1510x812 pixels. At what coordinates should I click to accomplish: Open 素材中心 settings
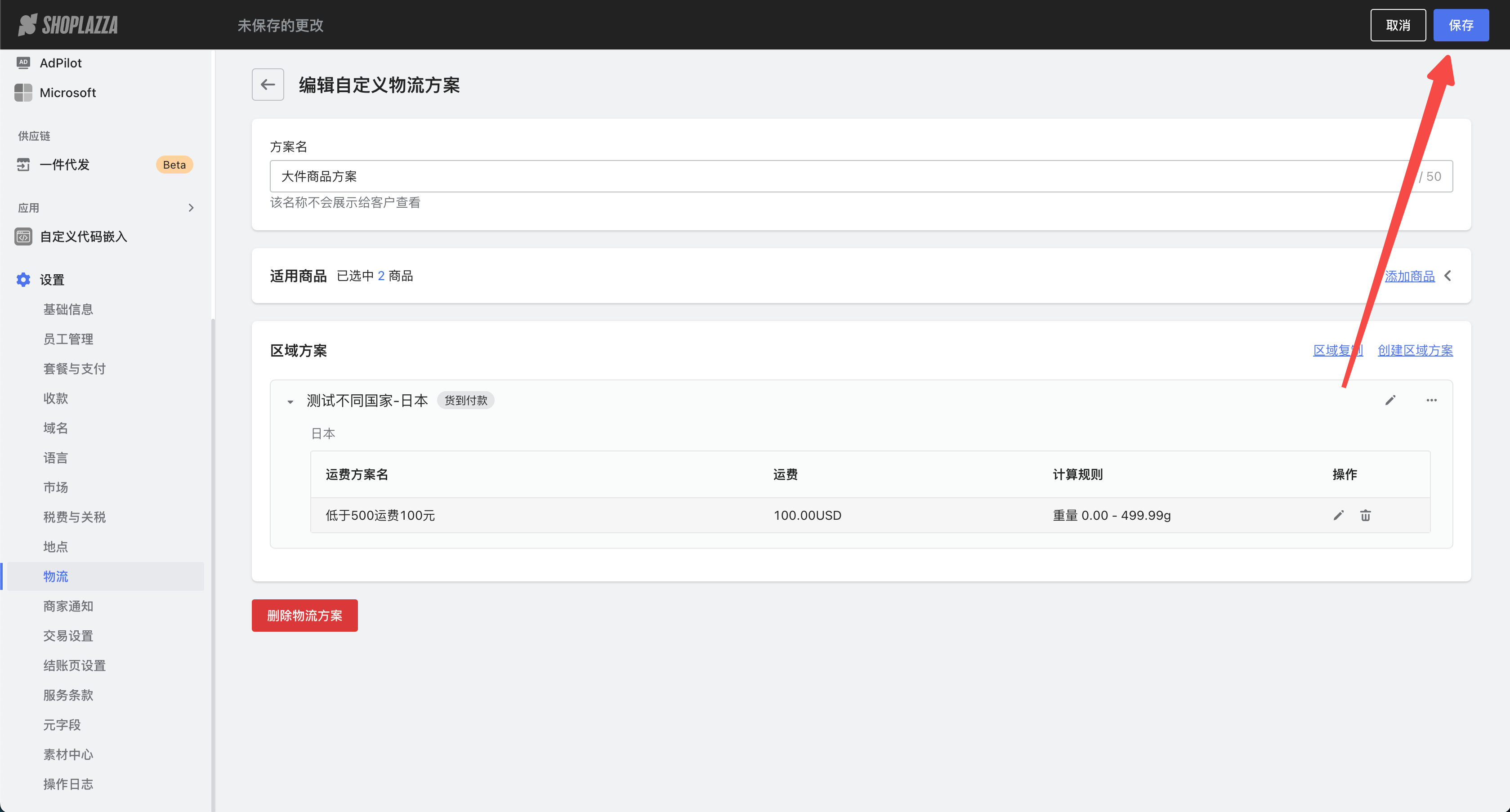(x=68, y=754)
